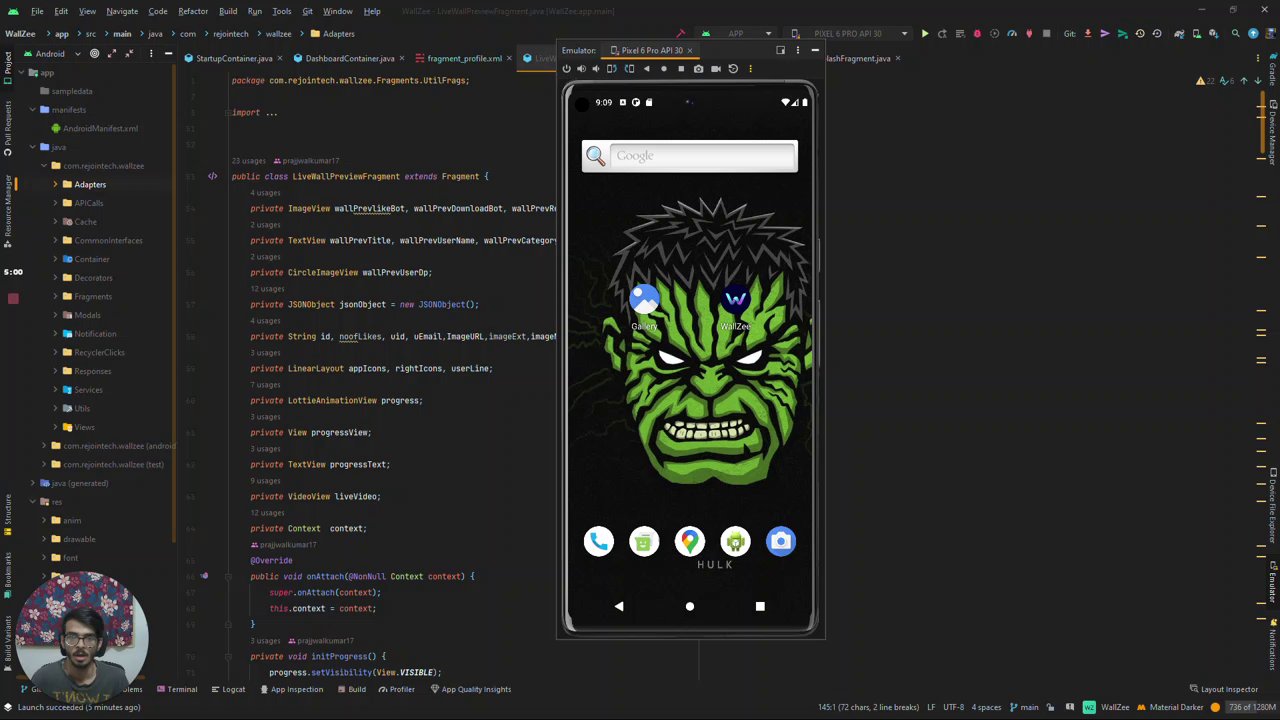The width and height of the screenshot is (1280, 720).
Task: Expand the Responses folder
Action: [56, 371]
